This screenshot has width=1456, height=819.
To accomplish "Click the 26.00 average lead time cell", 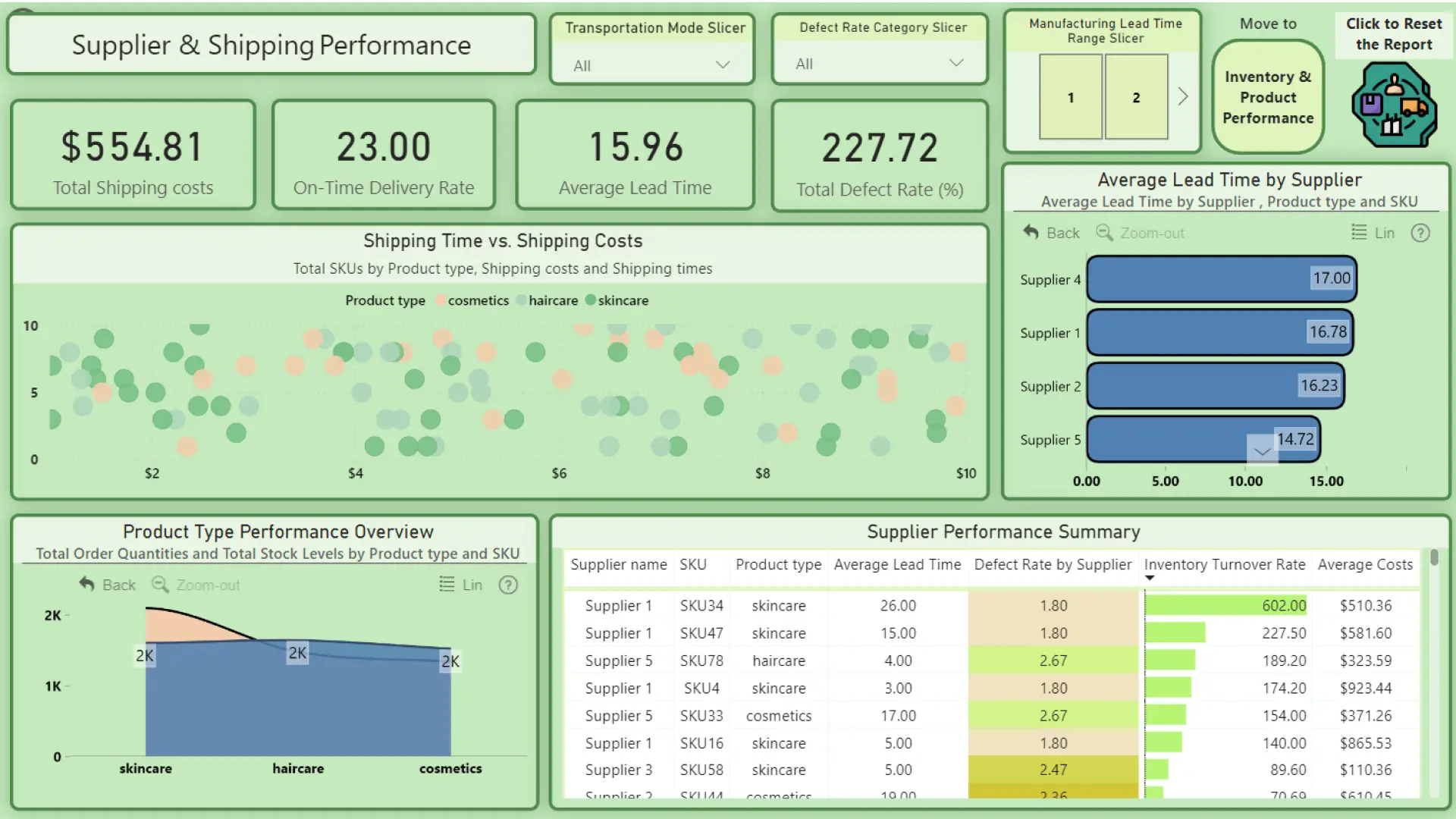I will [x=898, y=605].
